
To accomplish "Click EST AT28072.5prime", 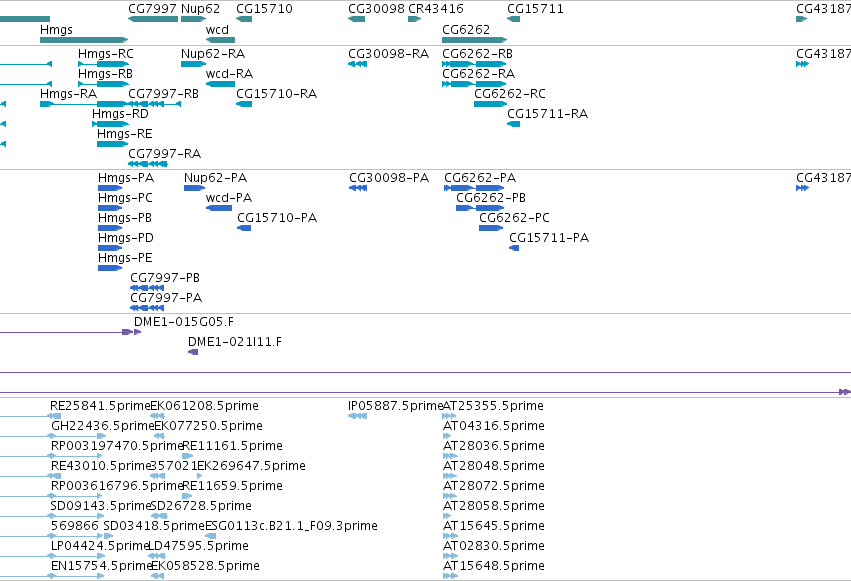I will pos(450,496).
